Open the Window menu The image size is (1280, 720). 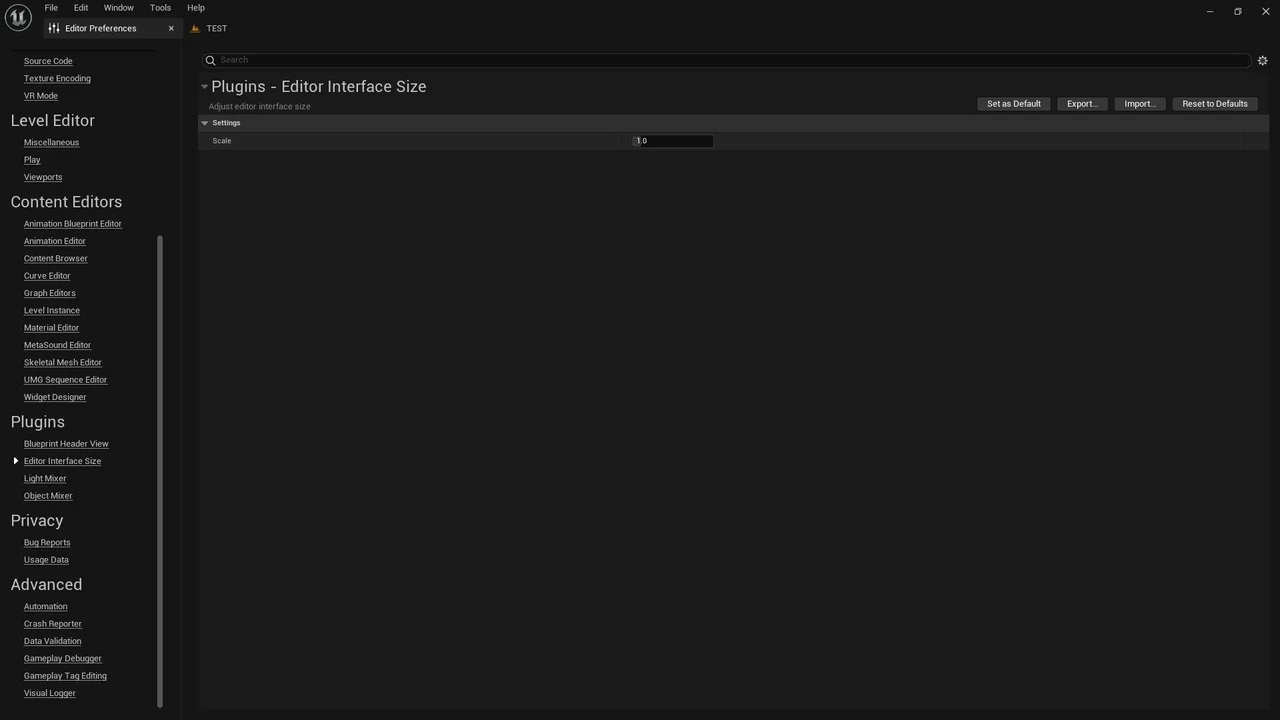click(x=119, y=8)
